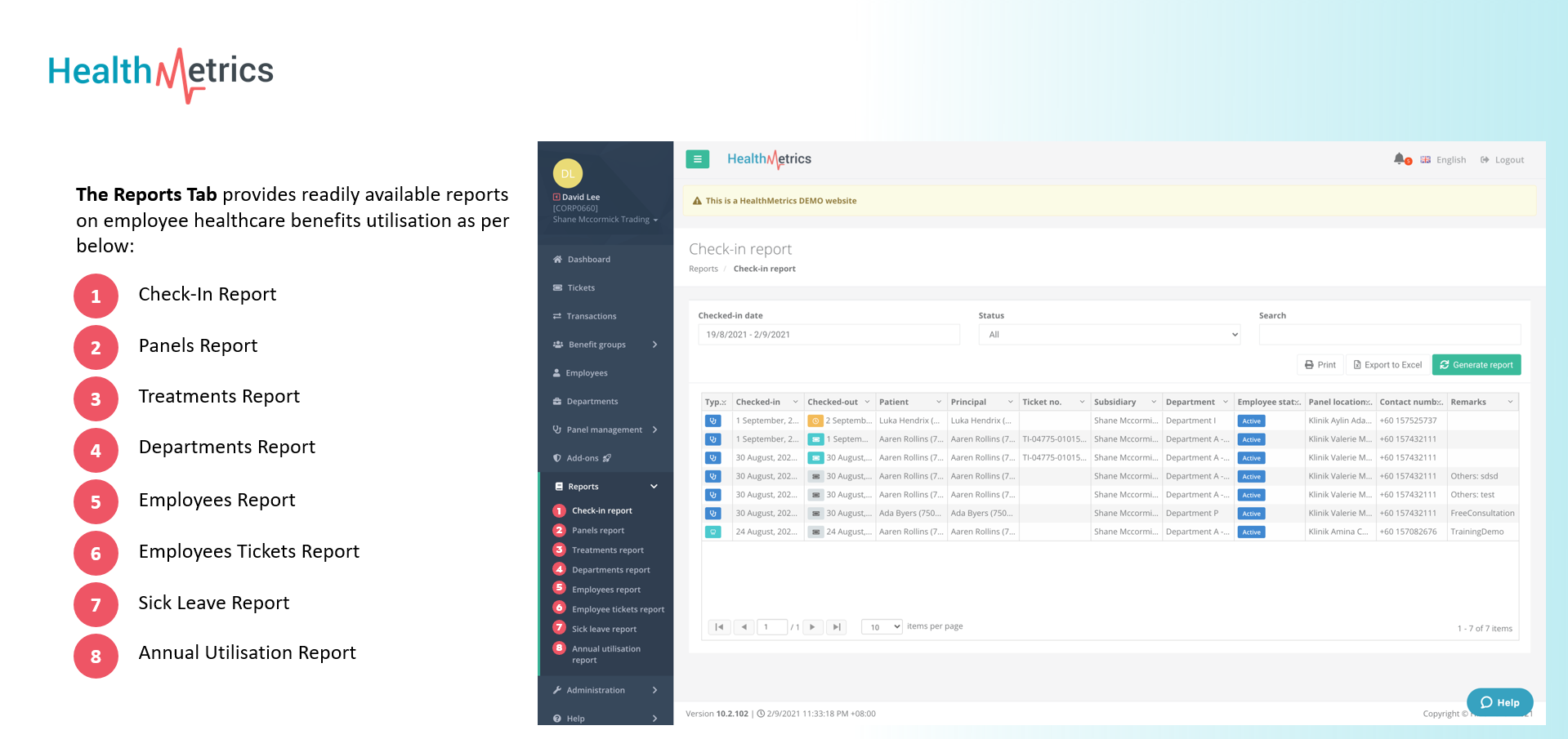
Task: Click the HealthMetrics logo in header
Action: (x=769, y=159)
